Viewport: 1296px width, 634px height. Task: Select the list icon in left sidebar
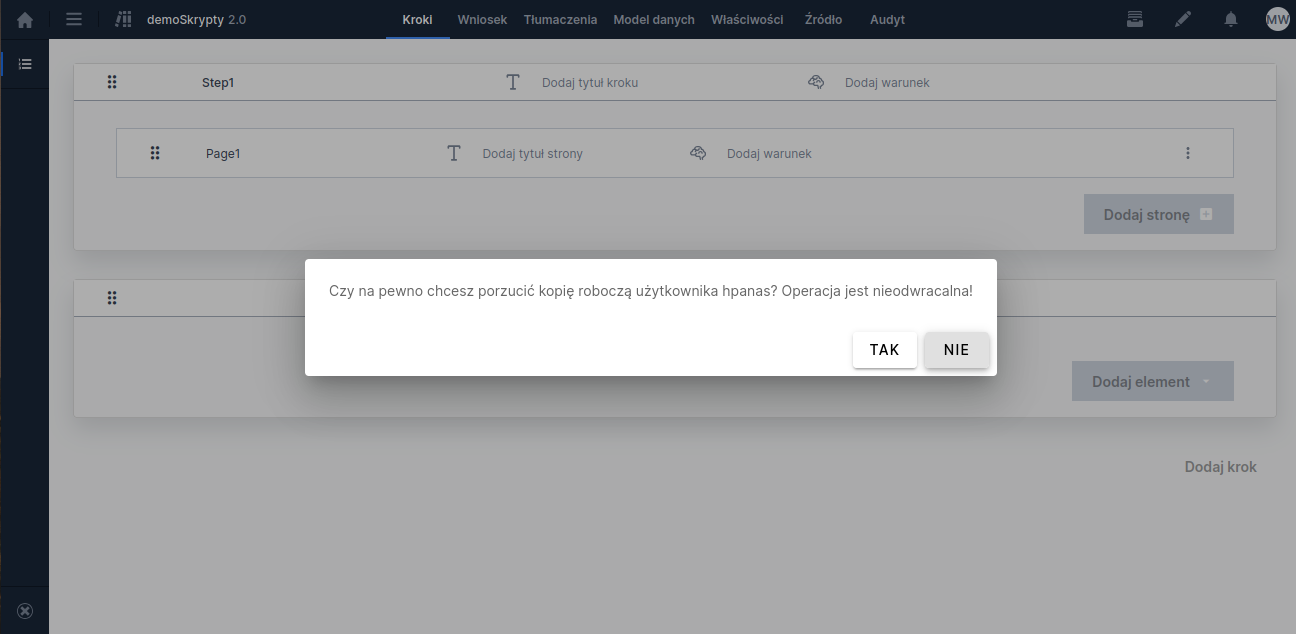(x=25, y=64)
